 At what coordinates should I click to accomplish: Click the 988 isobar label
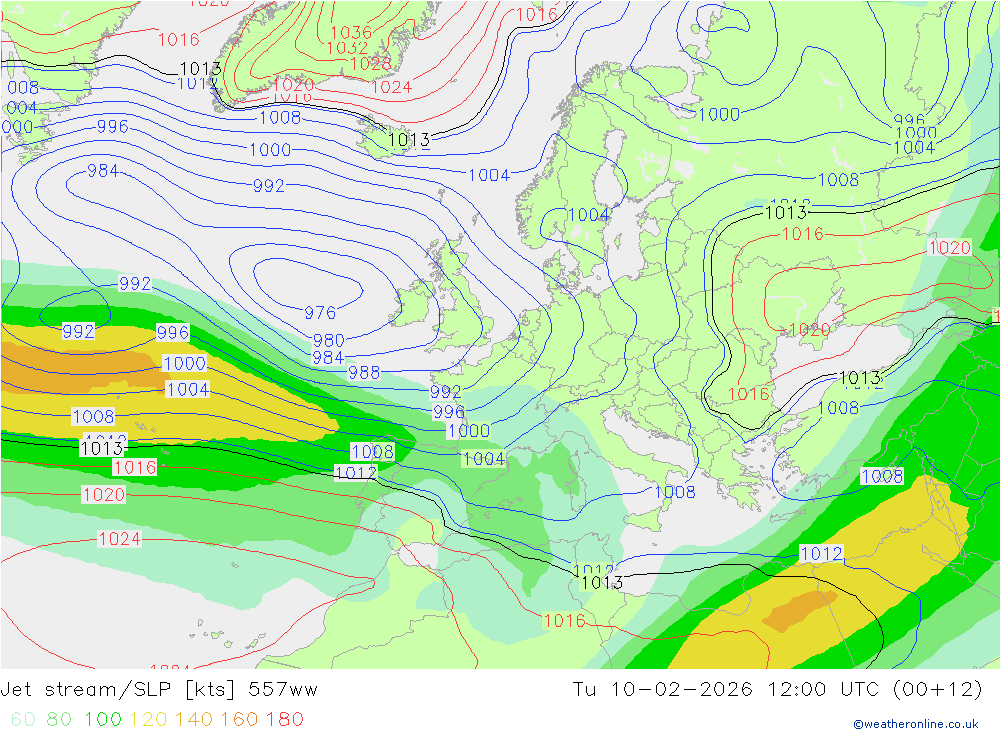(x=364, y=372)
